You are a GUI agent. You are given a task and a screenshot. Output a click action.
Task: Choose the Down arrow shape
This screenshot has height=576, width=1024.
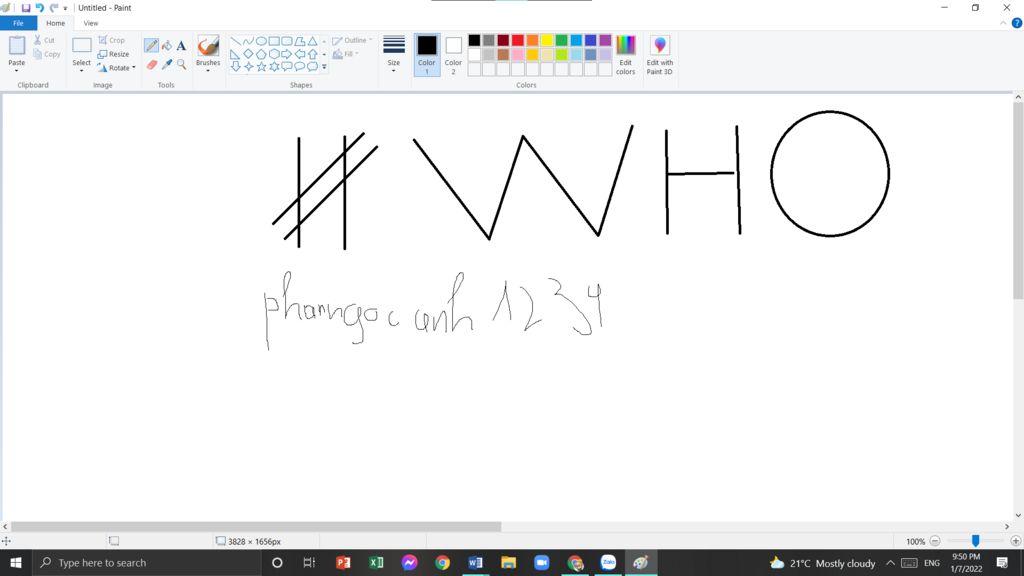pos(236,67)
